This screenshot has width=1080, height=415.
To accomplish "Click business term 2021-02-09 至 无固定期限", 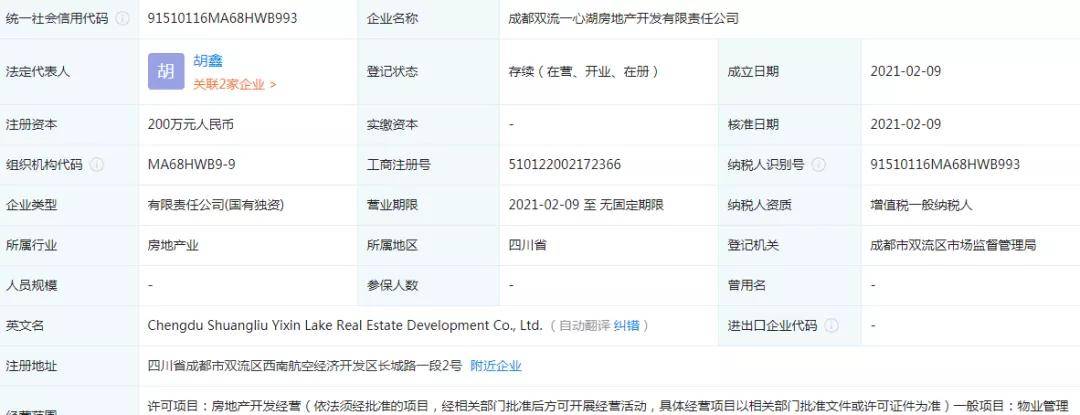I will click(x=586, y=205).
